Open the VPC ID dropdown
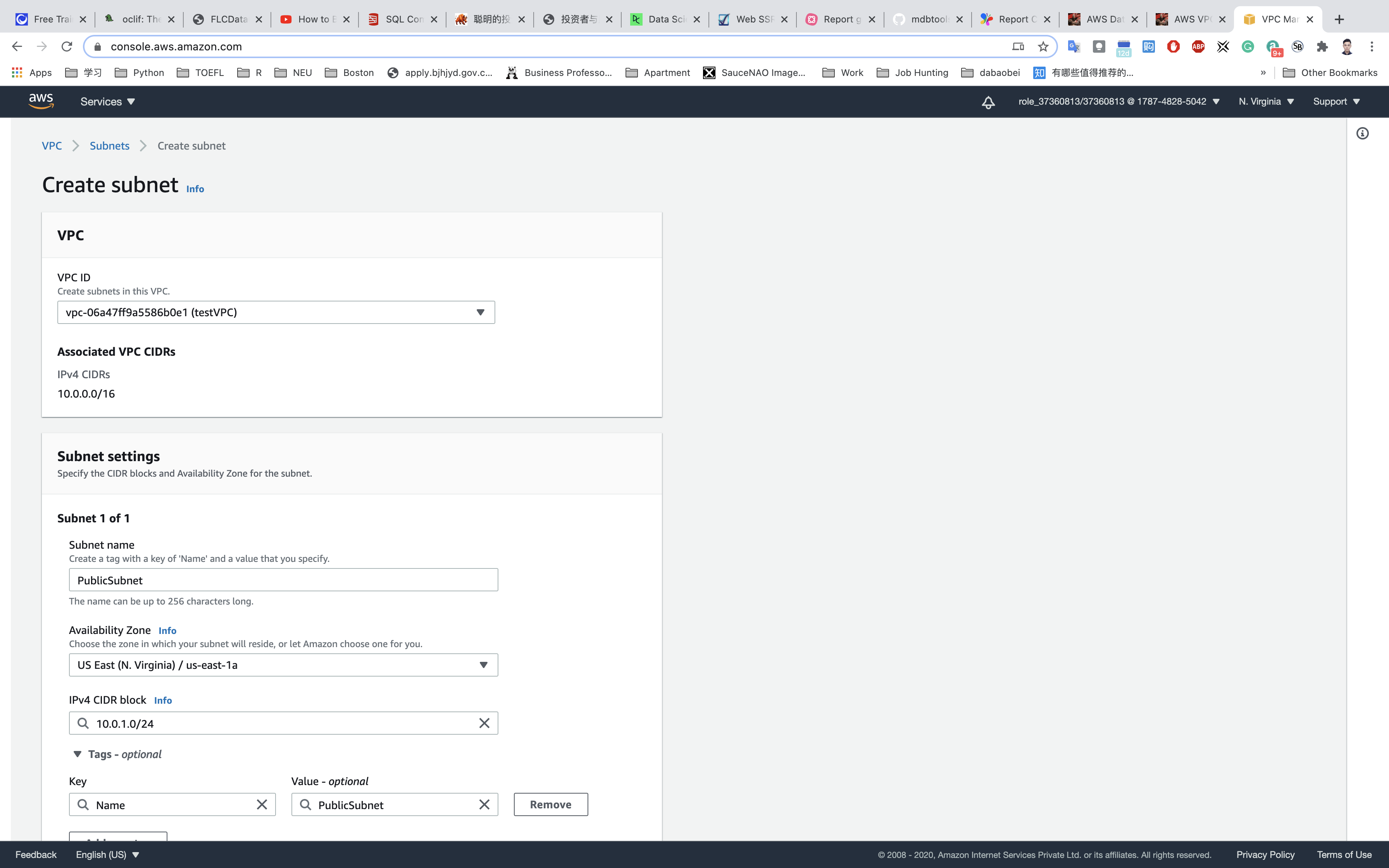The width and height of the screenshot is (1389, 868). click(276, 312)
